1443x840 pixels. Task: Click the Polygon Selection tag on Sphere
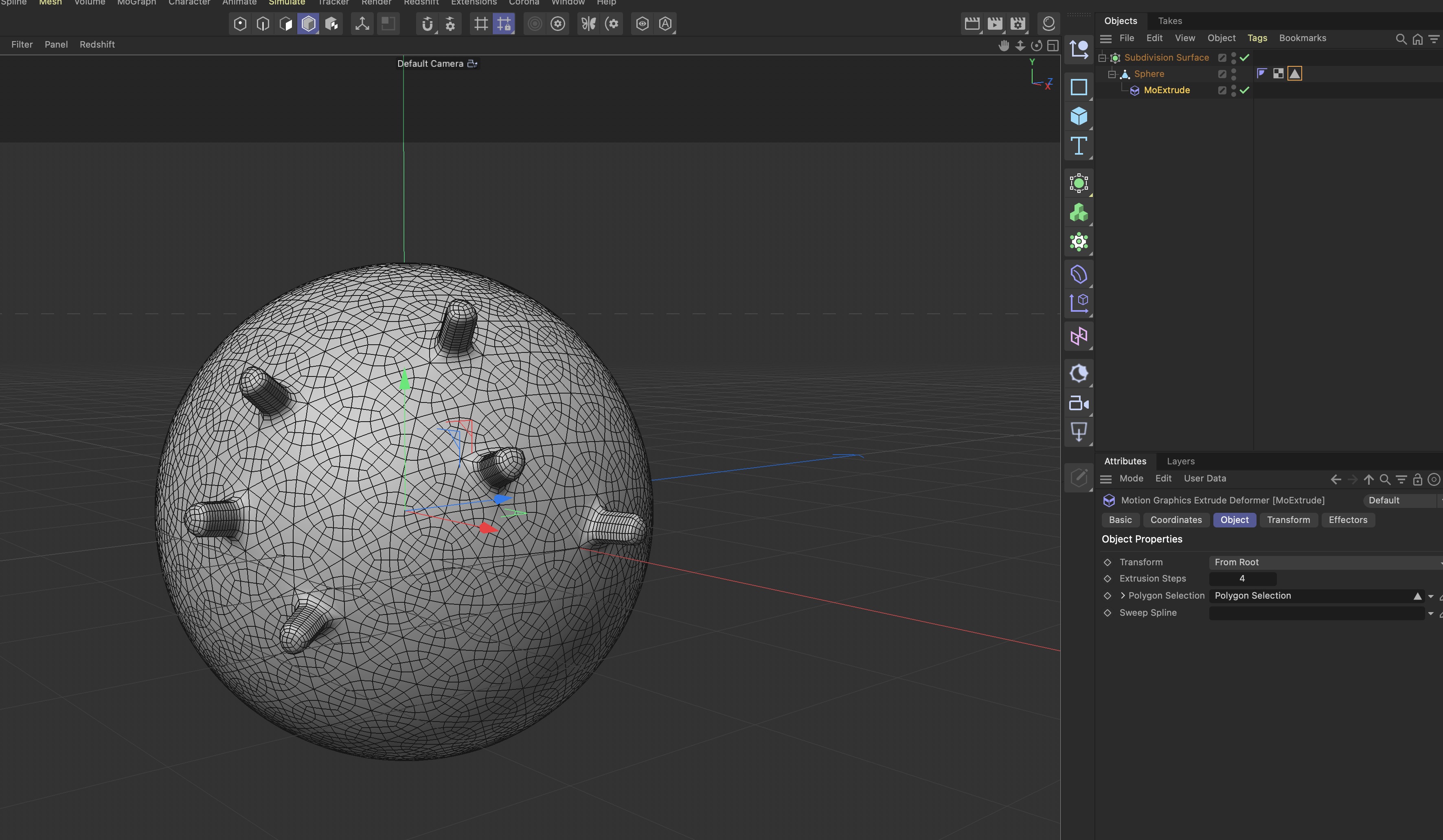pos(1295,74)
